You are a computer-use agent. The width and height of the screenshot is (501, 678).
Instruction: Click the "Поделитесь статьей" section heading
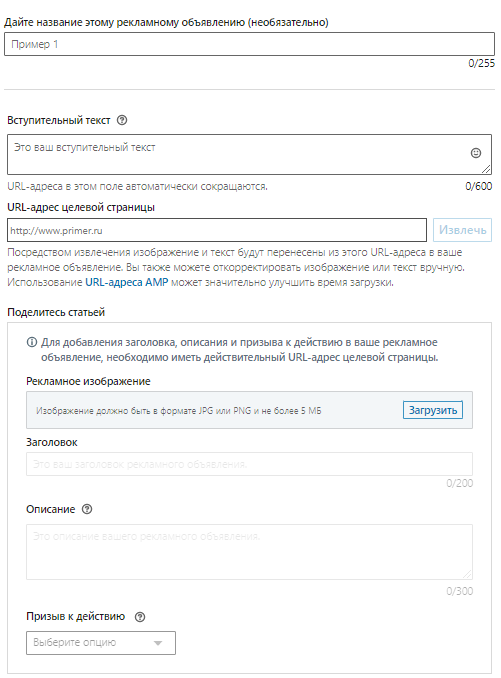(x=56, y=312)
